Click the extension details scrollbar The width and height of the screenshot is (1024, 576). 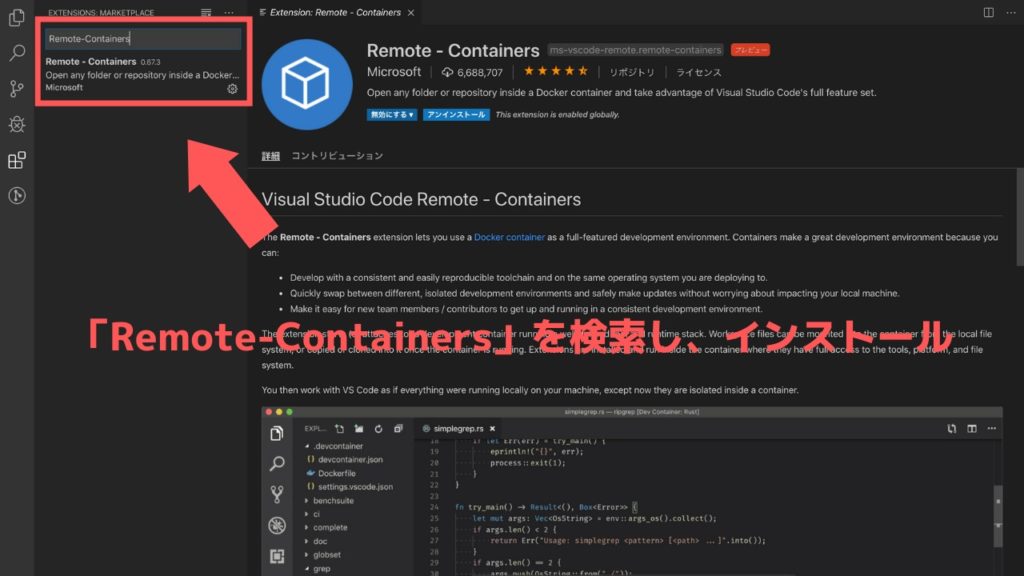[x=1020, y=216]
